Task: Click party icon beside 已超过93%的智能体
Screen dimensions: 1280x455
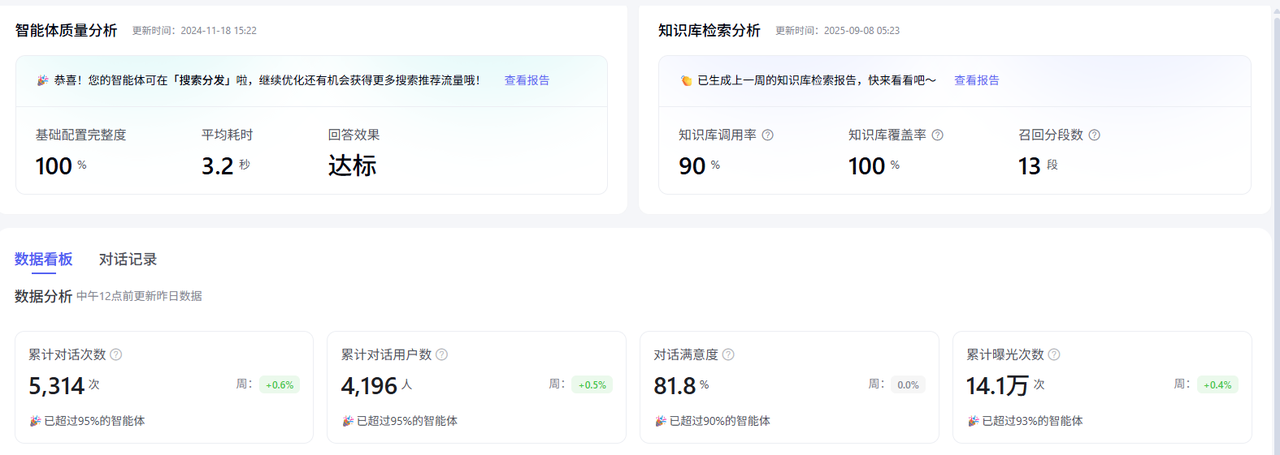Action: pyautogui.click(x=973, y=421)
